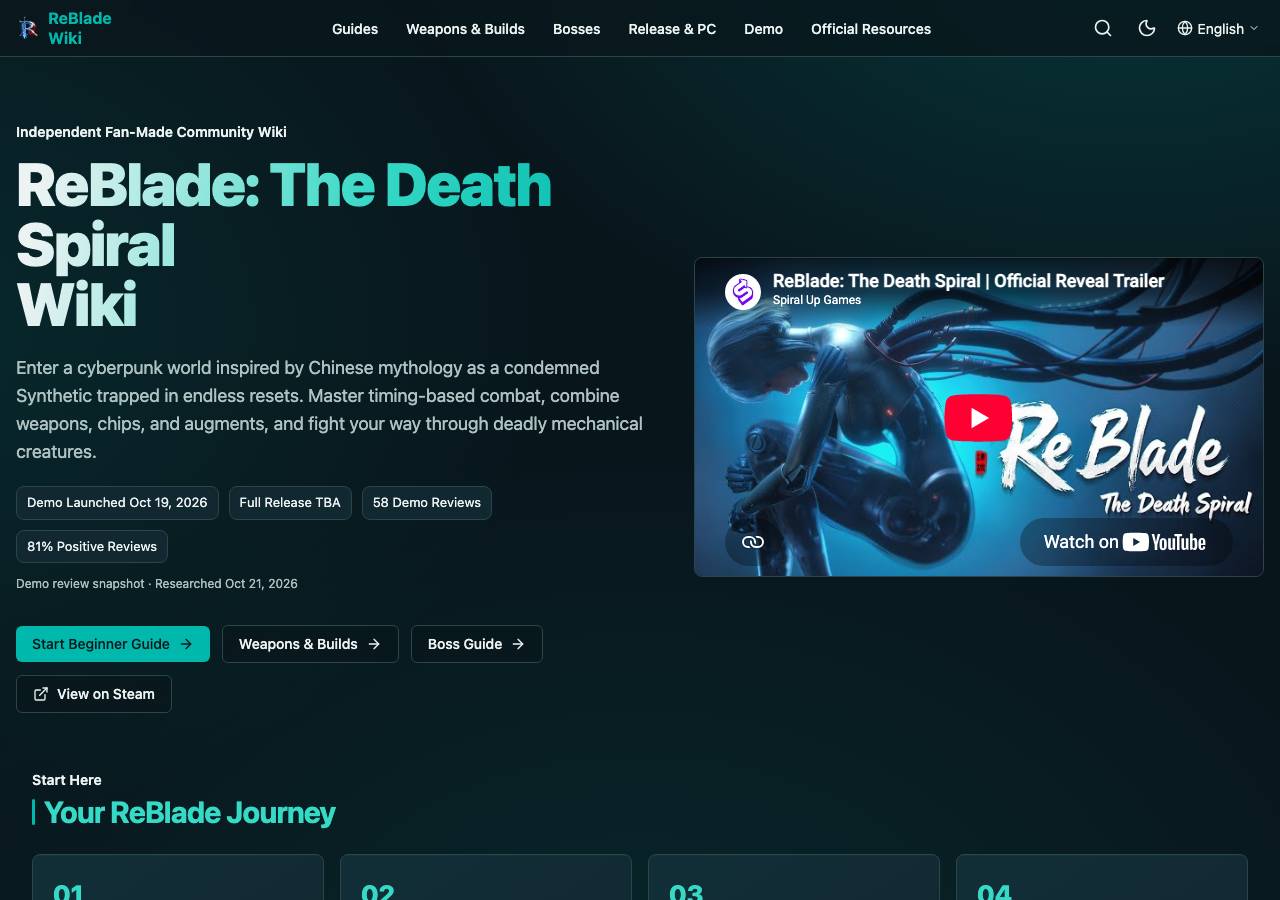Click Spiral Up Games channel name
The height and width of the screenshot is (900, 1280).
coord(817,300)
